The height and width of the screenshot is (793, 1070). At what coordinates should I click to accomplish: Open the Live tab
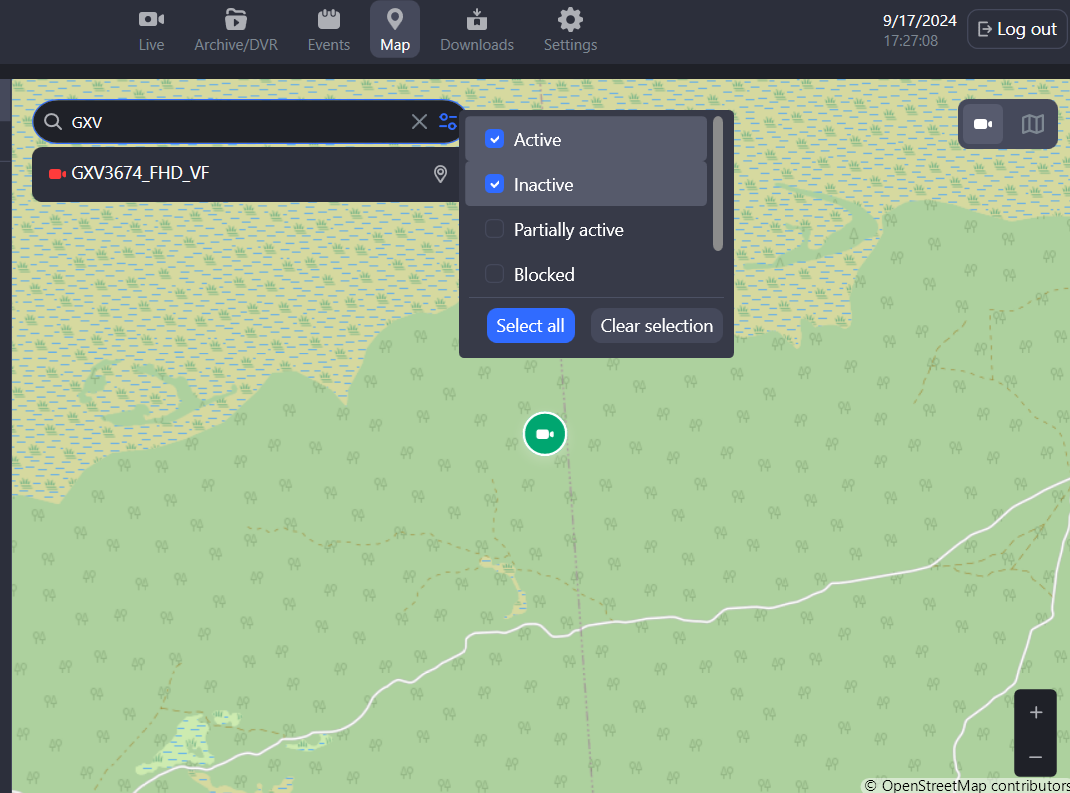151,30
